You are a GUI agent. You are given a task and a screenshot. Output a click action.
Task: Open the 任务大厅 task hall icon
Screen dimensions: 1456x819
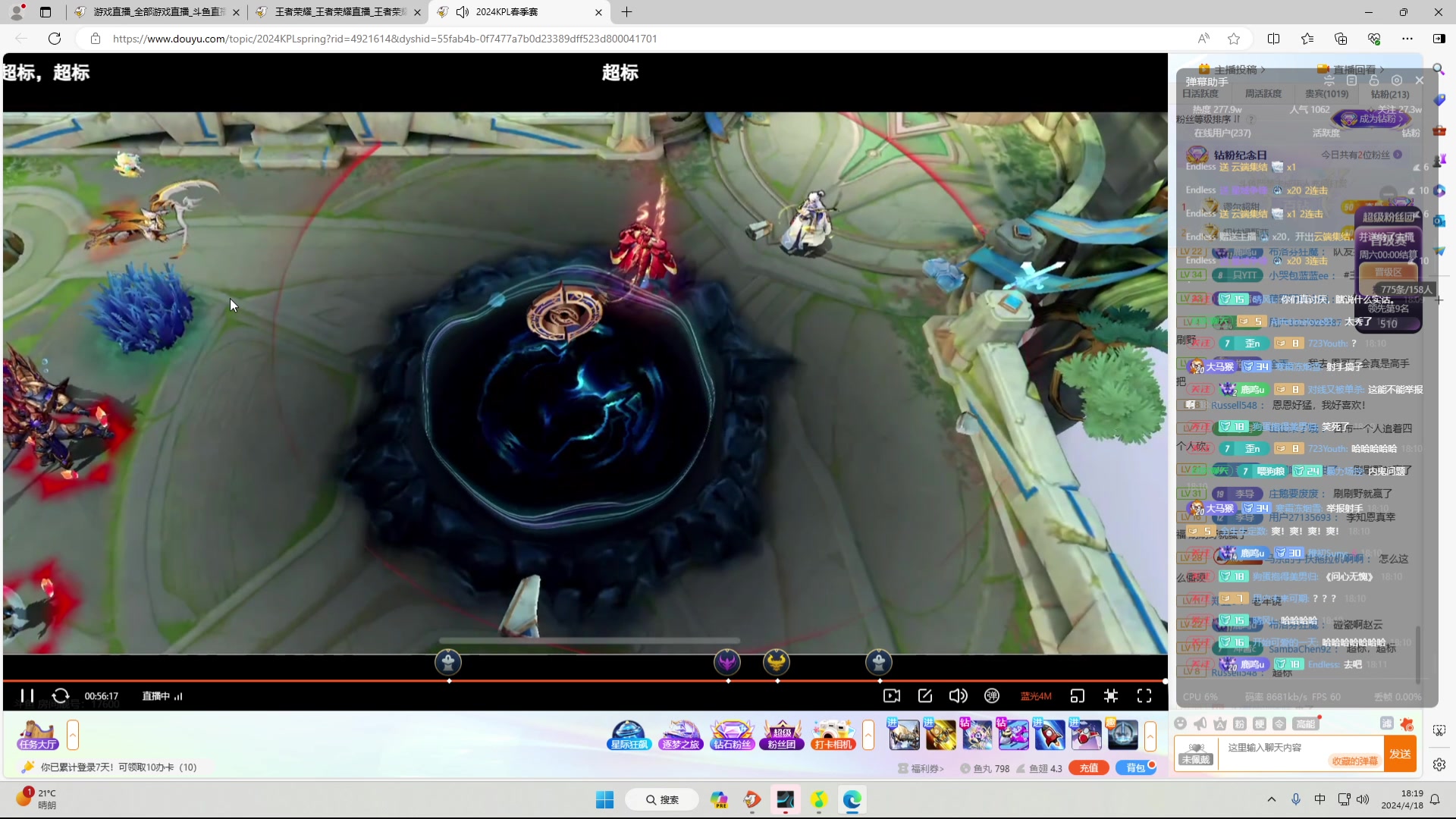(38, 735)
